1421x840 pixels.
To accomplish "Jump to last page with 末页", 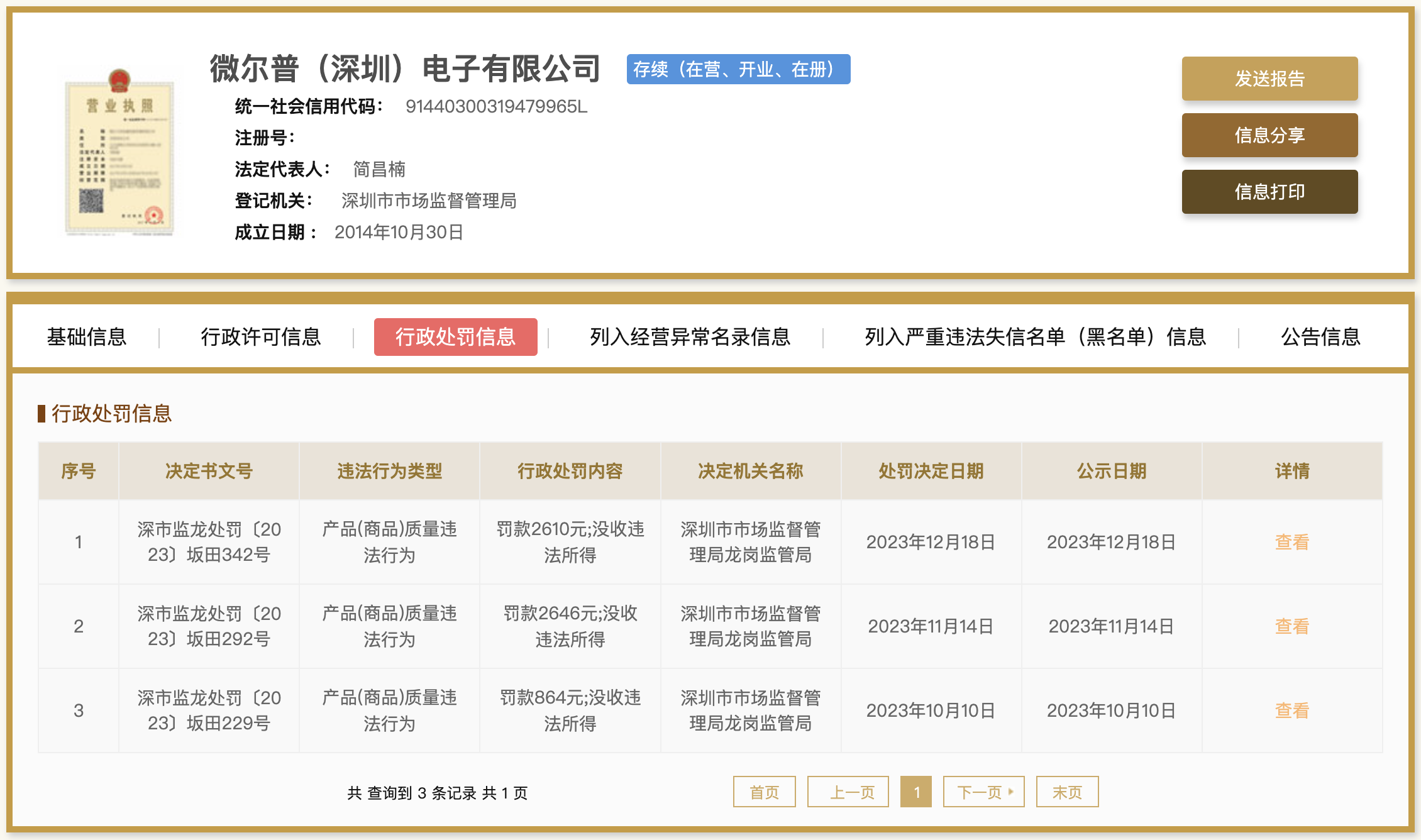I will [1067, 792].
